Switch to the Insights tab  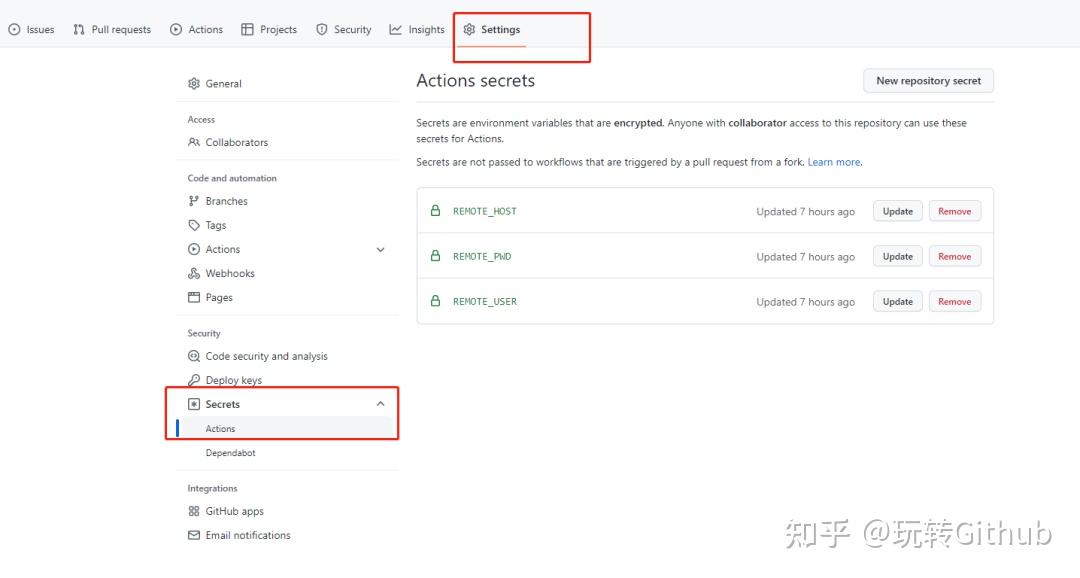pos(417,29)
